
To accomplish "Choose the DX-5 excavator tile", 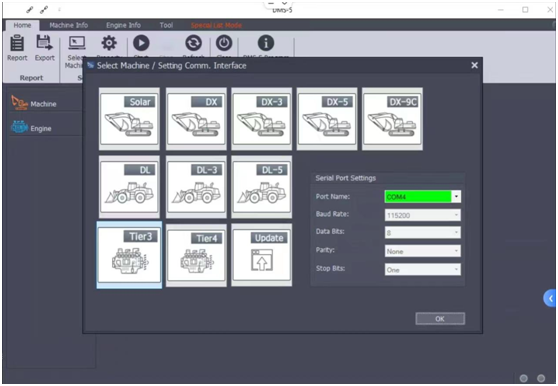I will coord(327,119).
